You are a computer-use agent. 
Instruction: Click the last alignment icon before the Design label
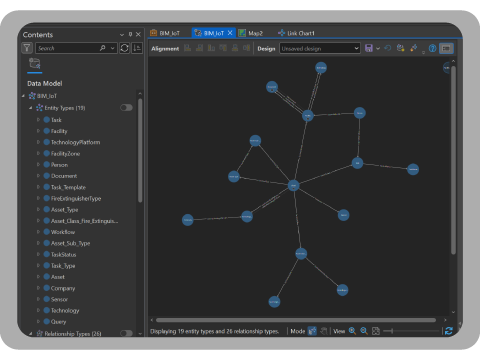point(246,48)
